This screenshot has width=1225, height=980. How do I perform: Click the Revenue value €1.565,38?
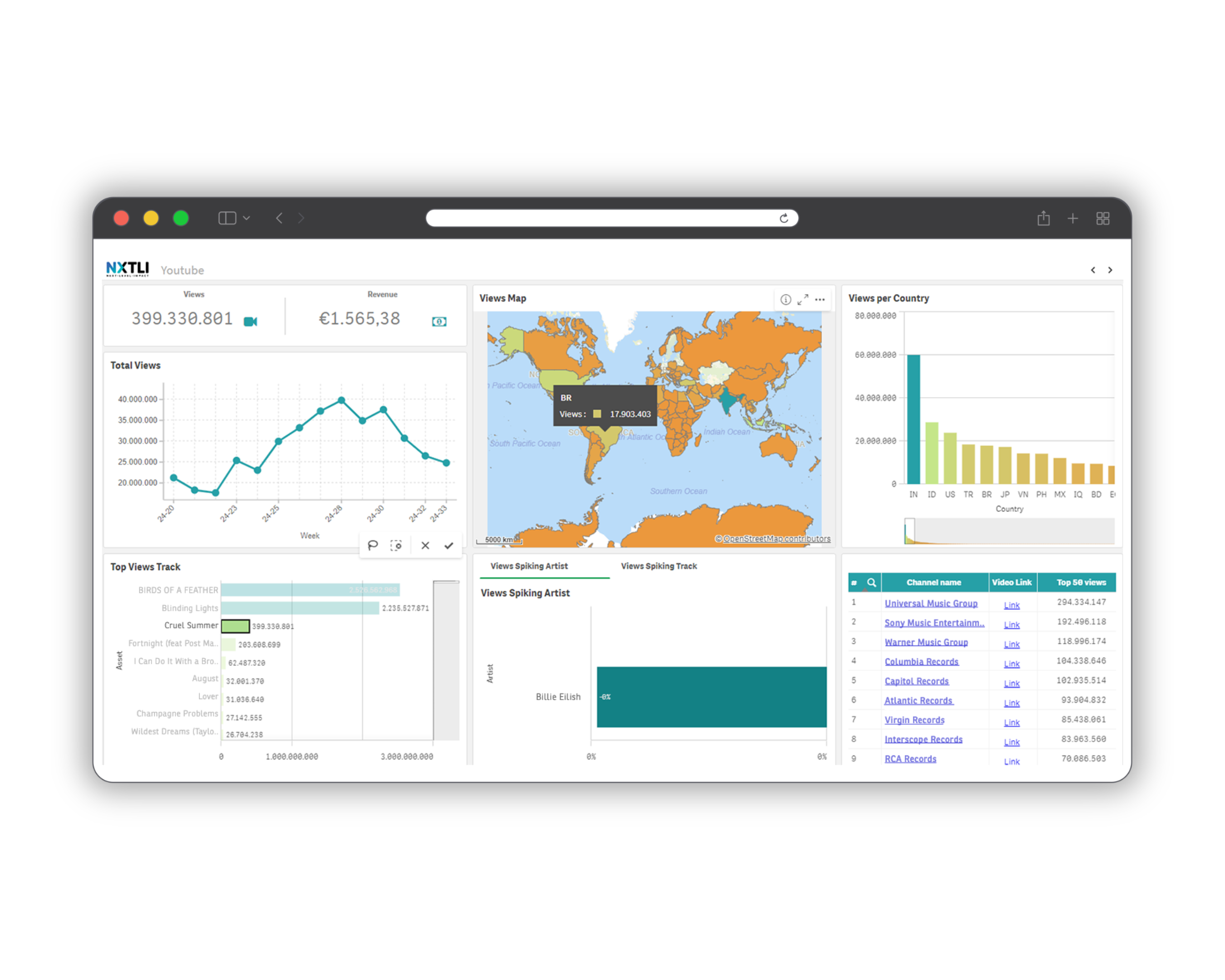pyautogui.click(x=359, y=318)
